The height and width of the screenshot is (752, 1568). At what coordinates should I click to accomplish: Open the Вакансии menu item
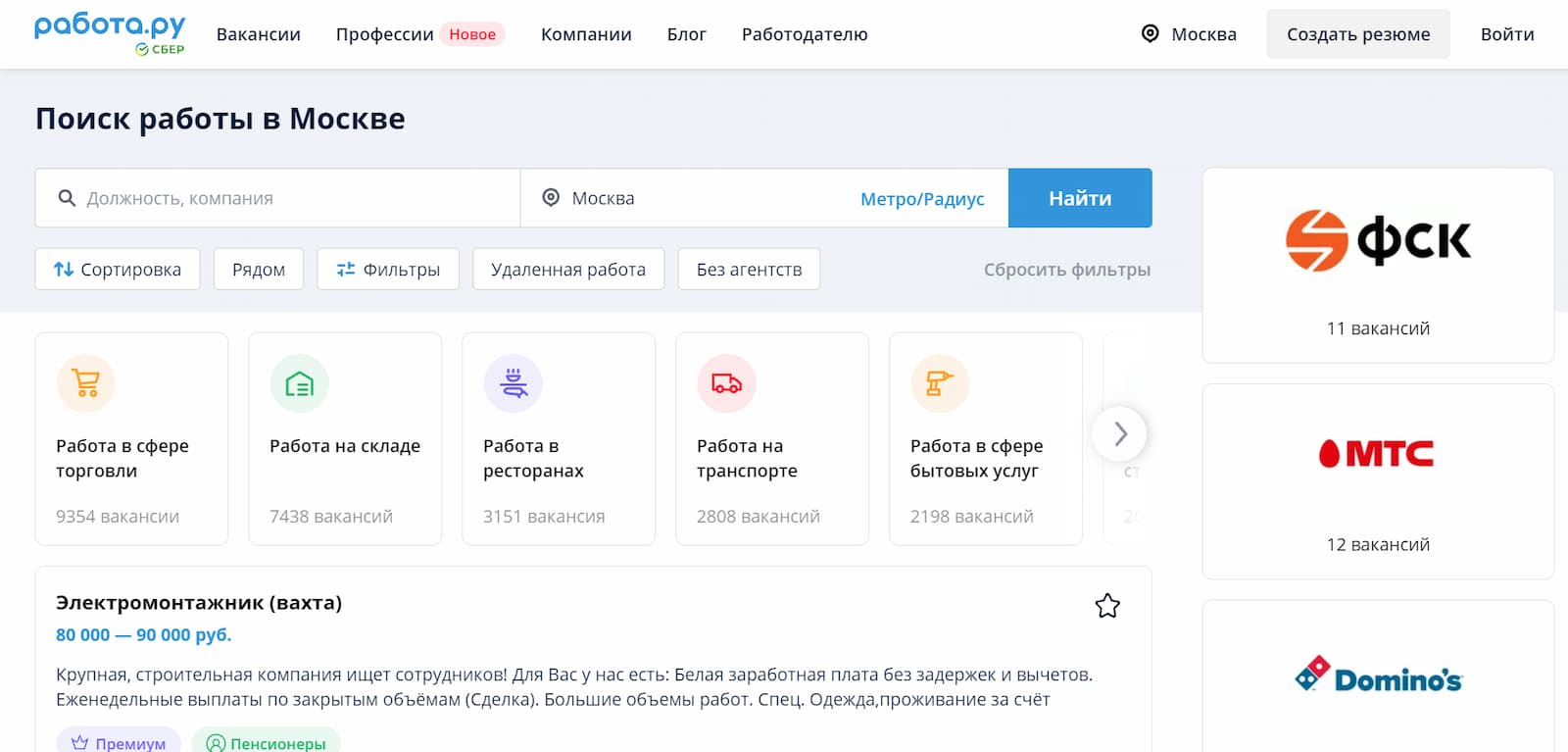click(259, 34)
